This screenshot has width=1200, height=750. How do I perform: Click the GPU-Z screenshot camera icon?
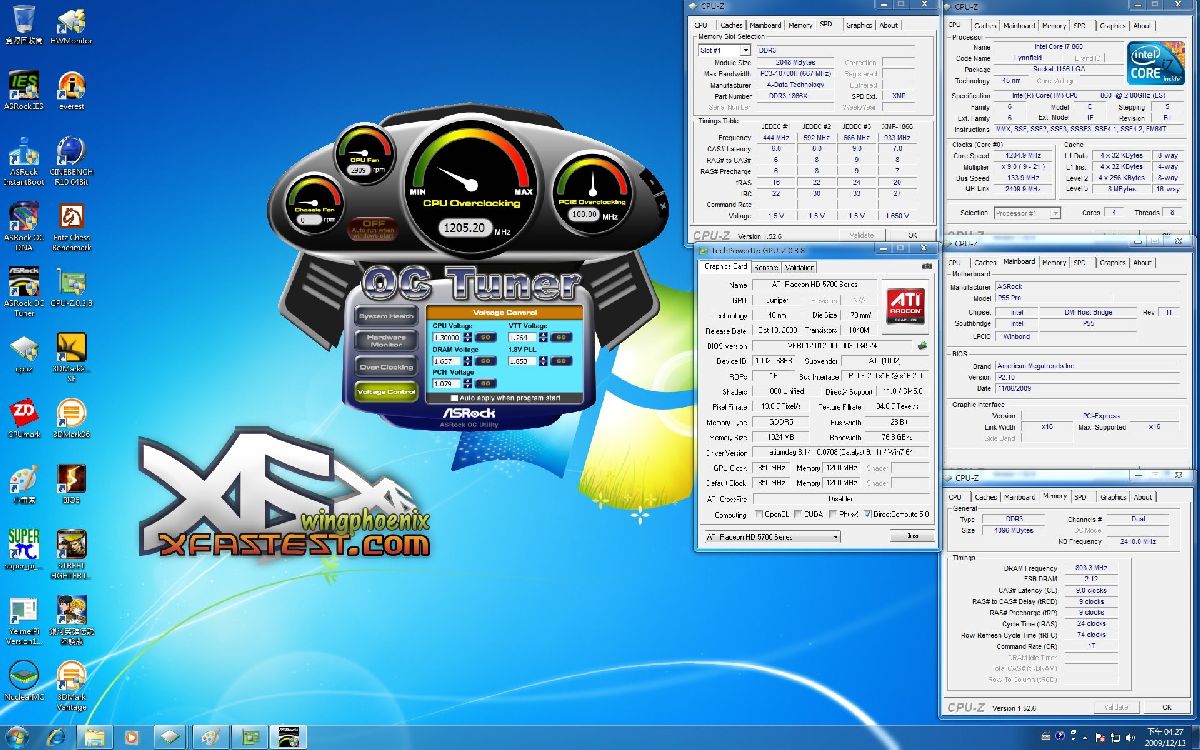pos(926,266)
